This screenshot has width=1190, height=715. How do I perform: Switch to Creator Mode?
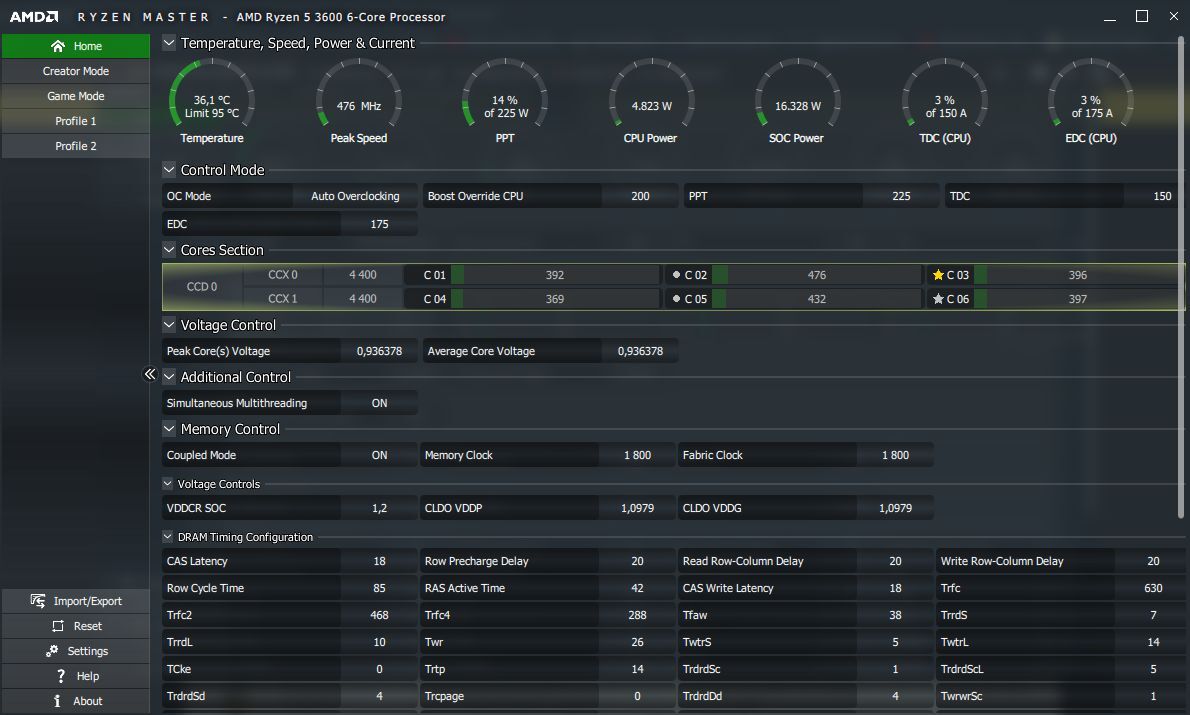point(76,71)
